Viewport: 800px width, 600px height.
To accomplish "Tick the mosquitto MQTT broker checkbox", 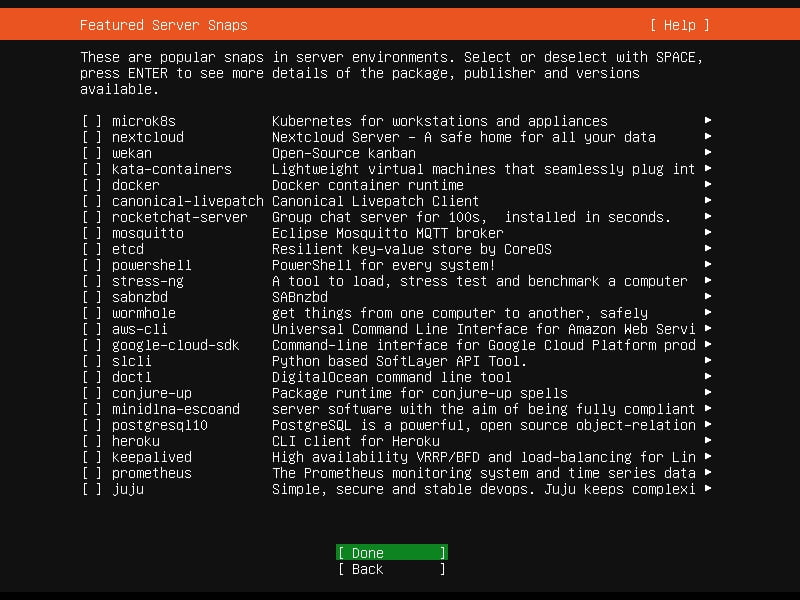I will click(91, 233).
